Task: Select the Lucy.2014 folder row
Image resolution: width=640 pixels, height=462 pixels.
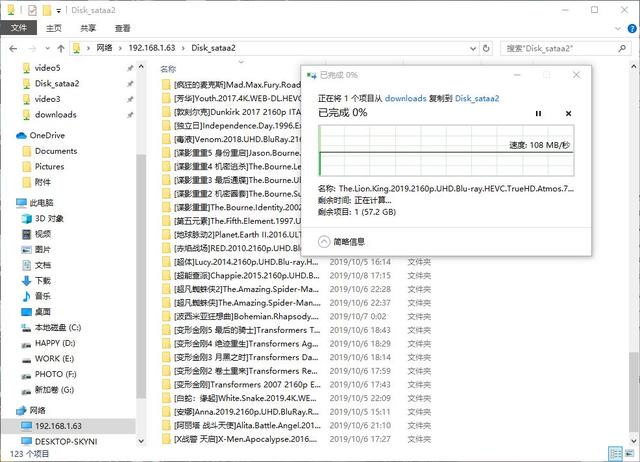Action: click(296, 262)
